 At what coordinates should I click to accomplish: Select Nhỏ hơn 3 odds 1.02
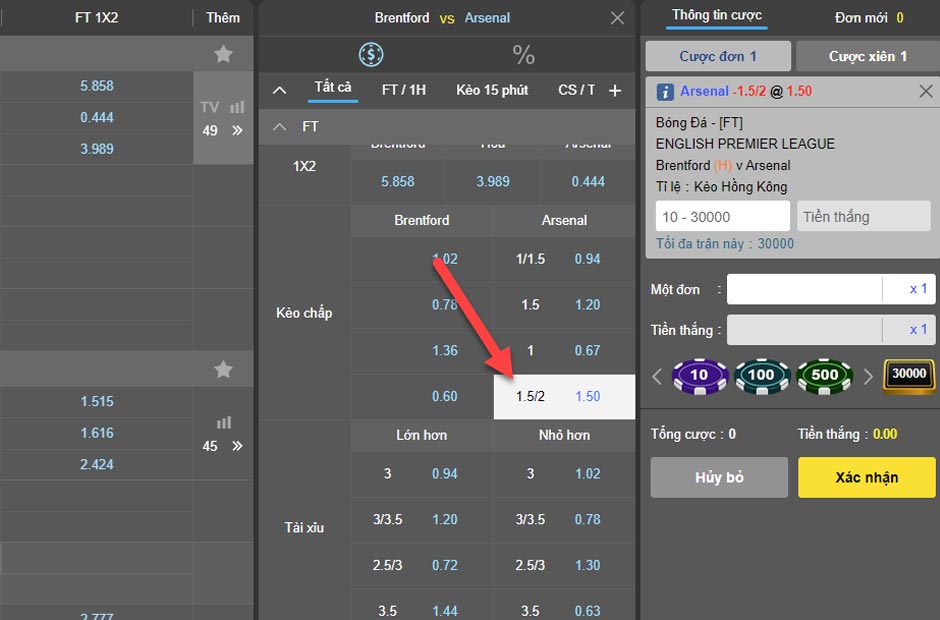point(564,474)
